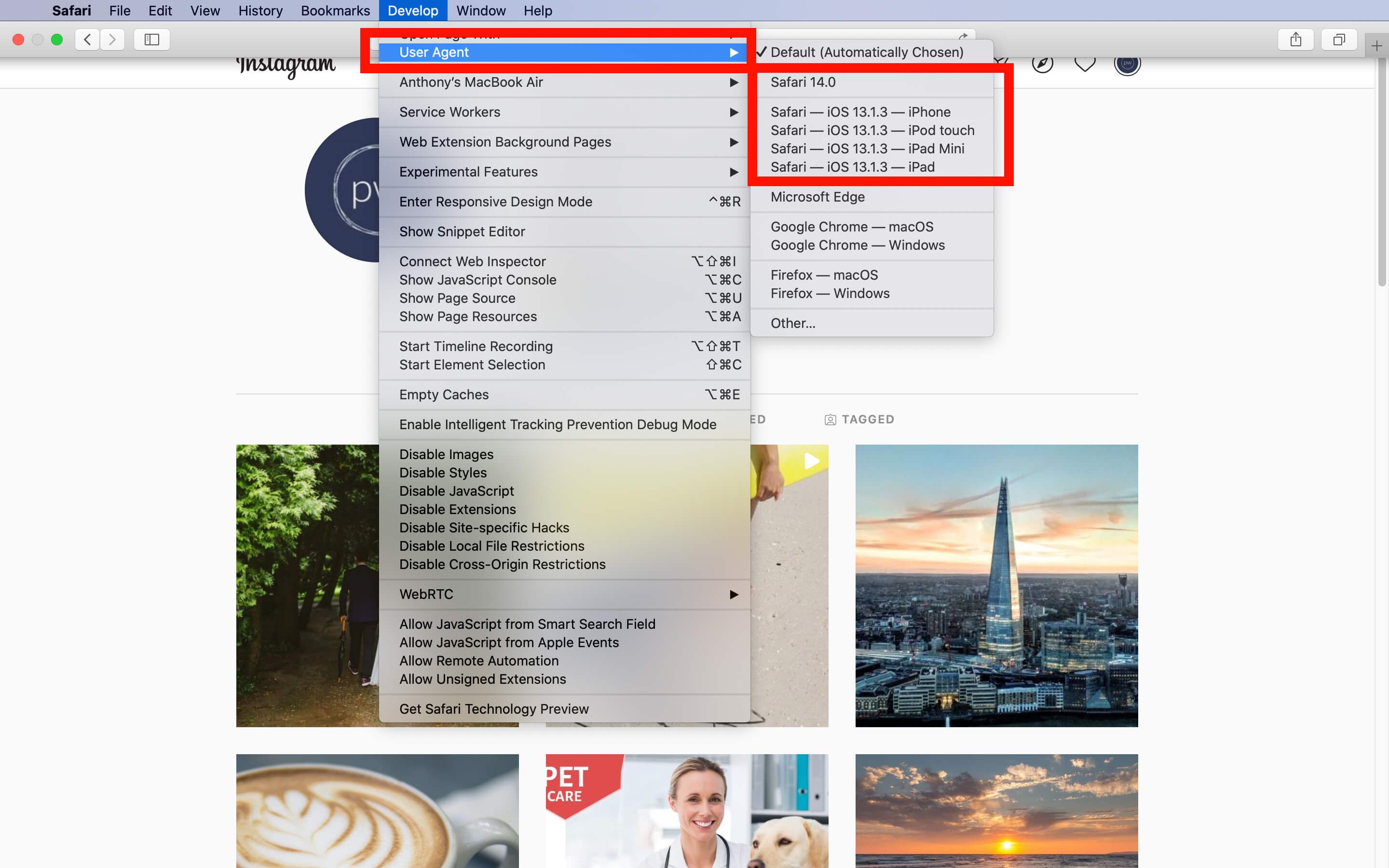The image size is (1389, 868).
Task: Open Instagram activity heart icon
Action: point(1085,63)
